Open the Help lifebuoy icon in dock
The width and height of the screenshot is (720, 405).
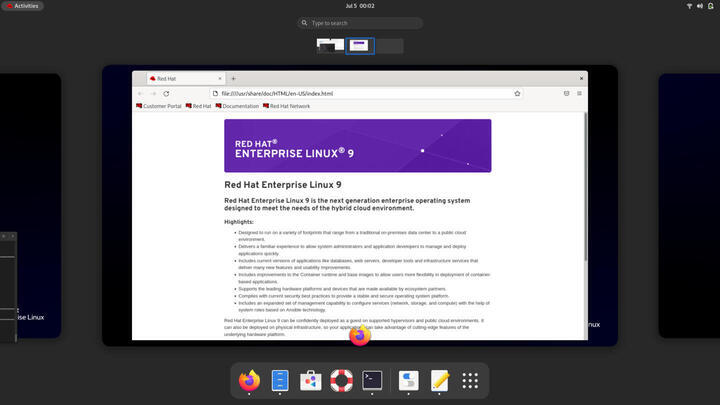[342, 381]
